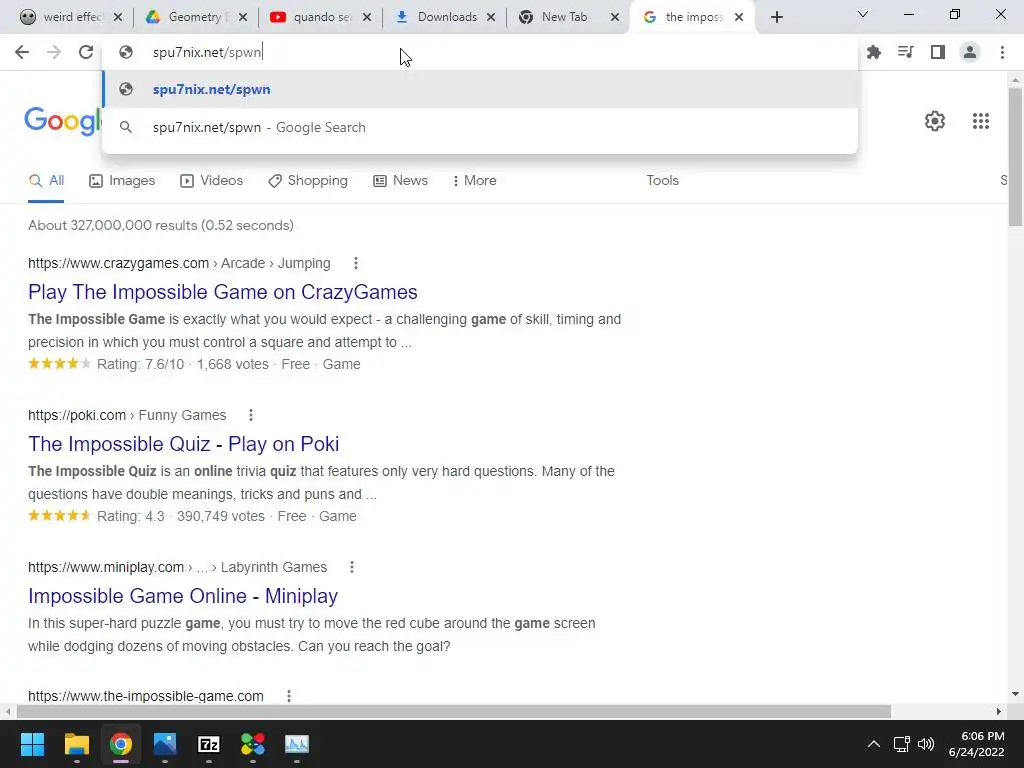Open the crazygames.com result options menu
The width and height of the screenshot is (1024, 768).
[x=355, y=263]
